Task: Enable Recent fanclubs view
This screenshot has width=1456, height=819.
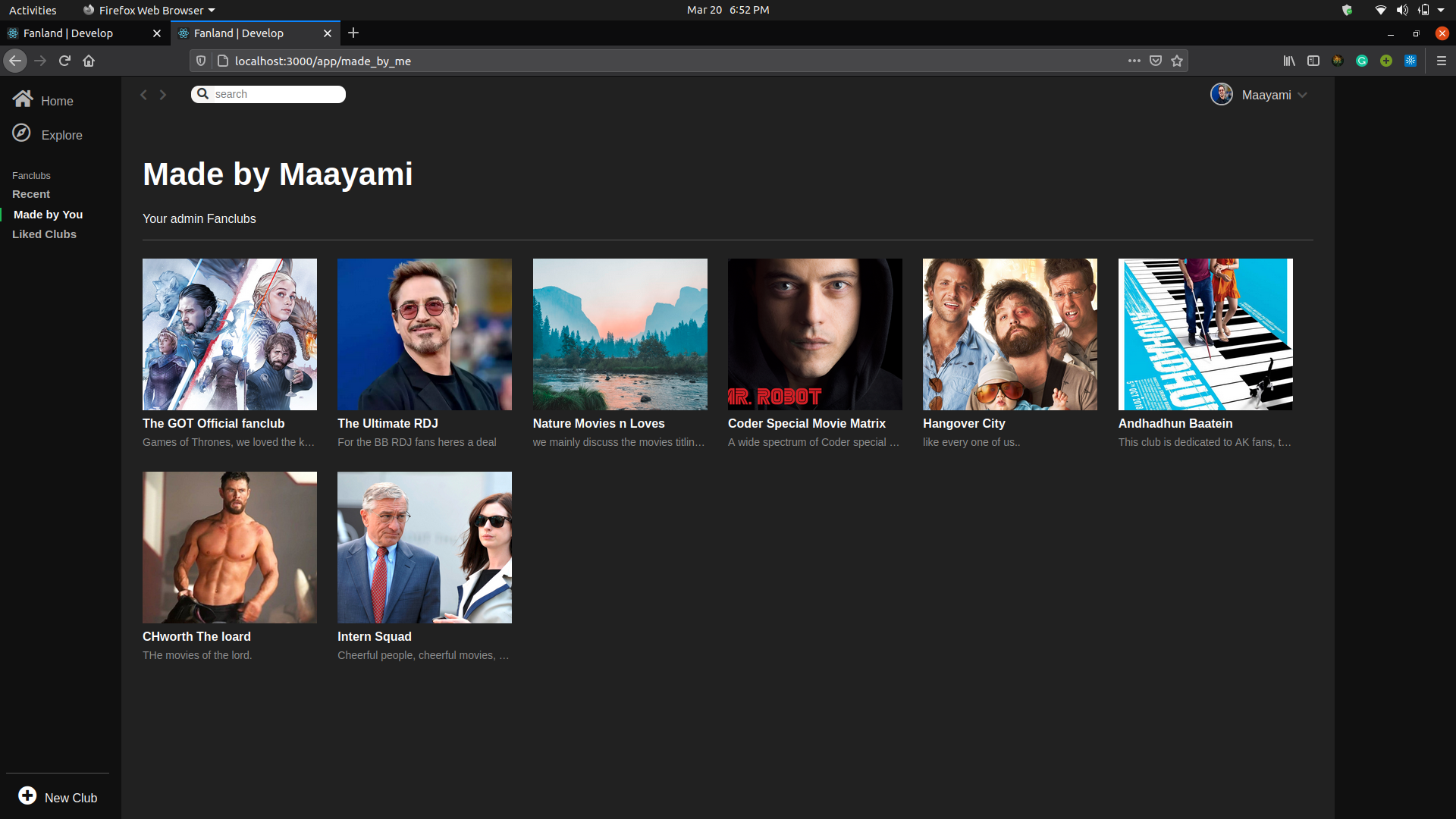Action: coord(30,193)
